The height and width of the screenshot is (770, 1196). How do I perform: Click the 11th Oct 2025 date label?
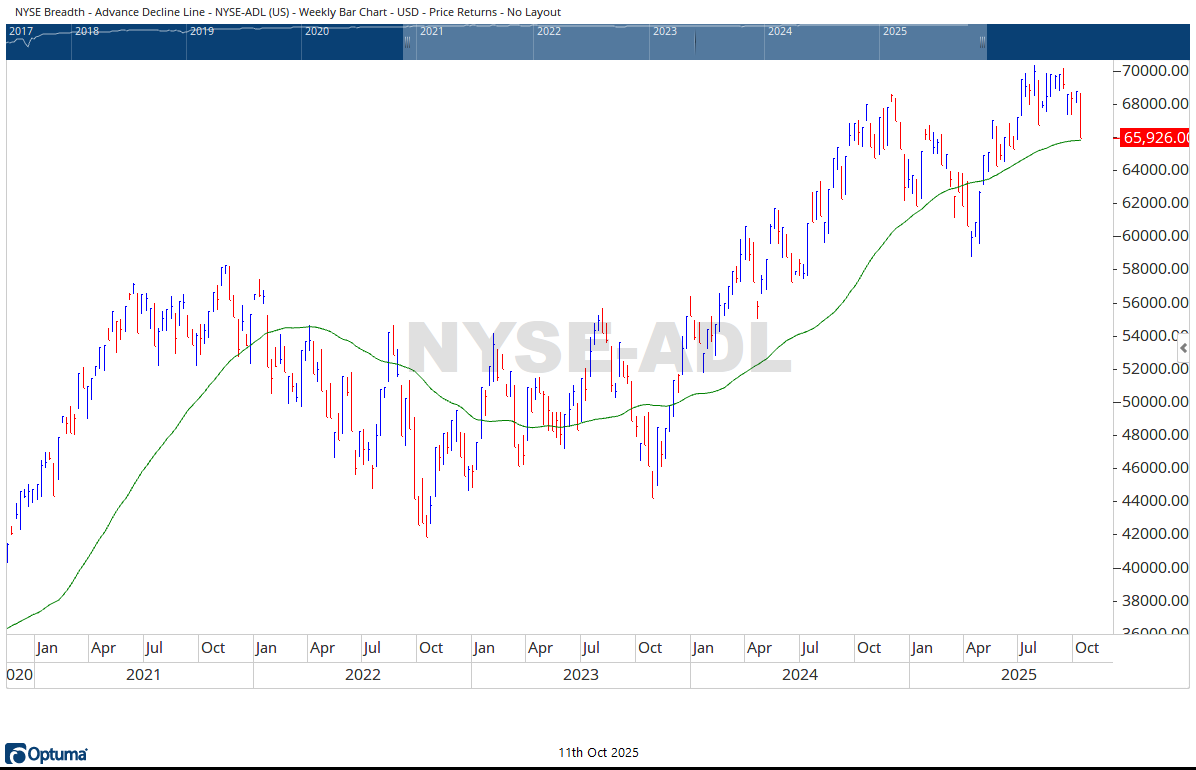coord(598,752)
